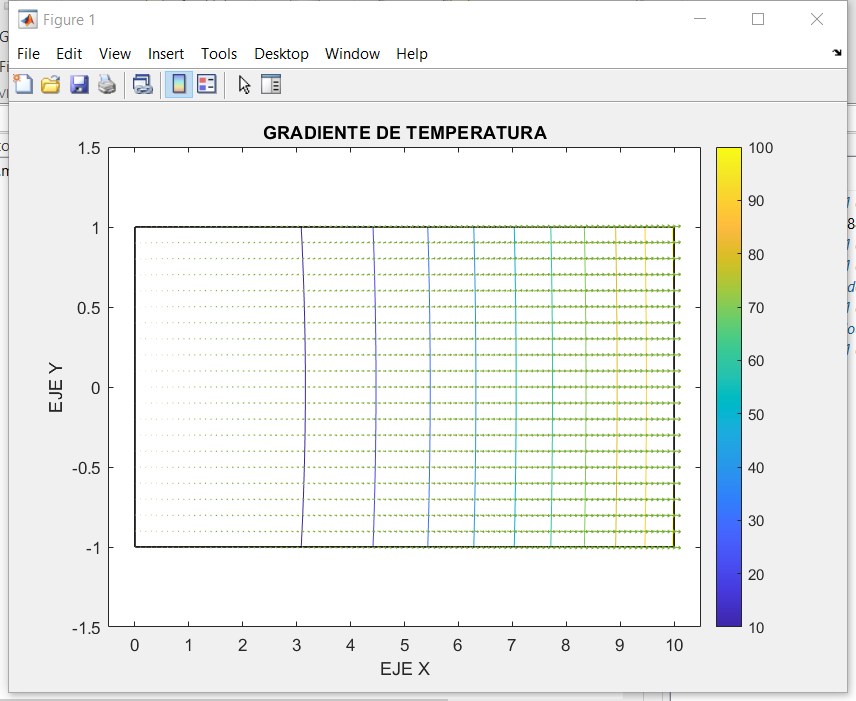
Task: Click the MATLAB logo in the title bar
Action: (28, 19)
